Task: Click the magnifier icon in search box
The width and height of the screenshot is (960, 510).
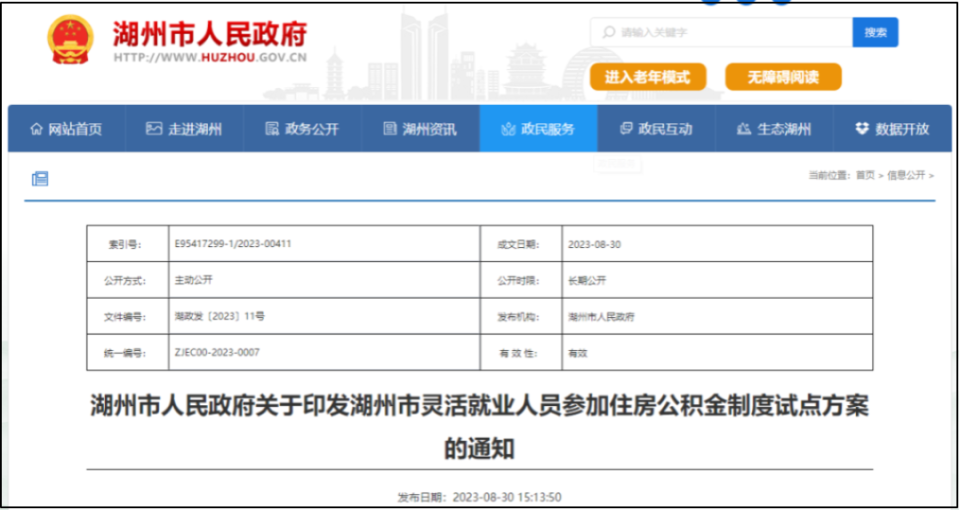Action: (609, 32)
